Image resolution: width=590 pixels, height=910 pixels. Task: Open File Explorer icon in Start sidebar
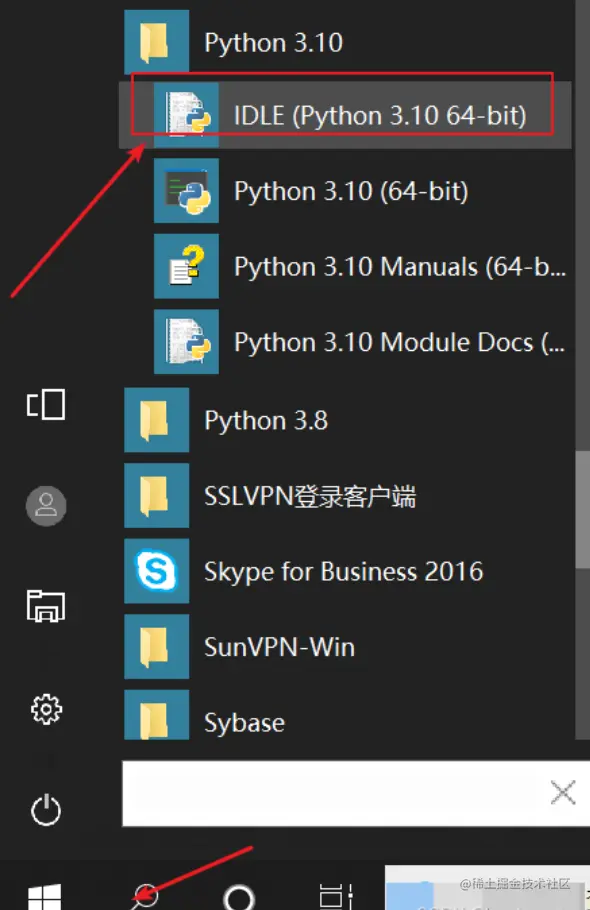pos(46,606)
